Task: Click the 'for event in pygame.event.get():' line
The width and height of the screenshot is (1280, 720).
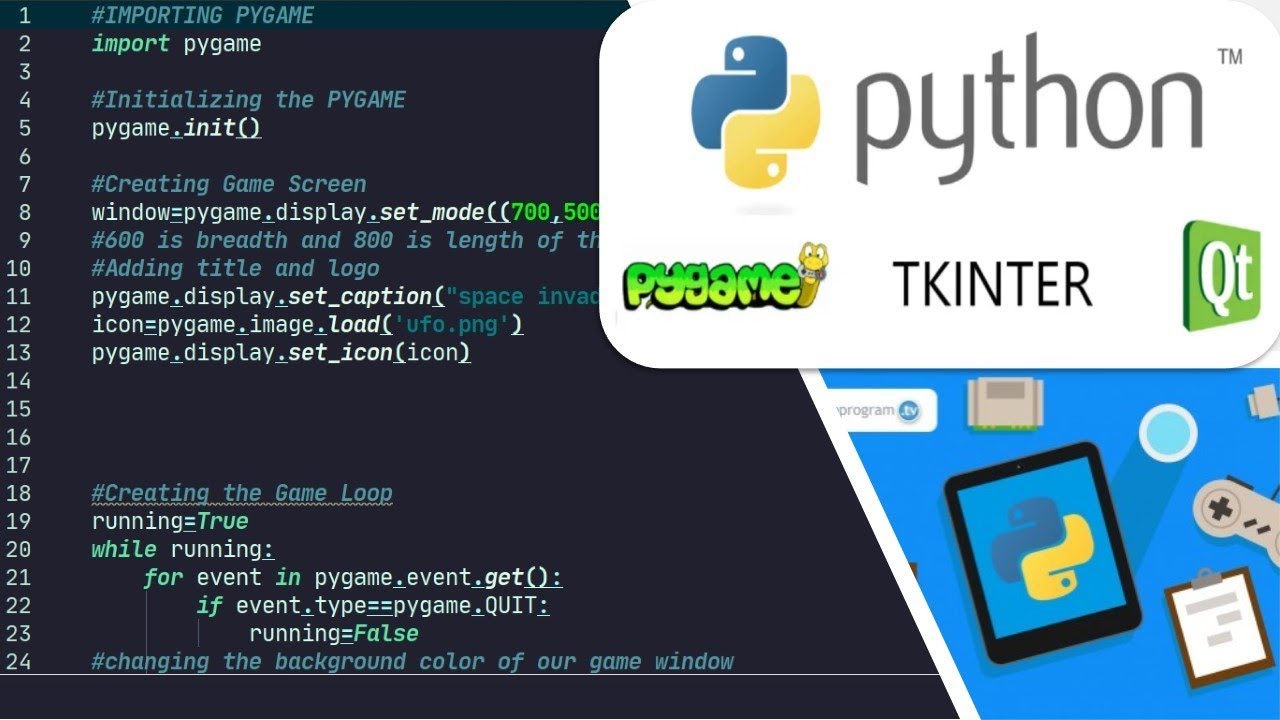Action: 353,577
